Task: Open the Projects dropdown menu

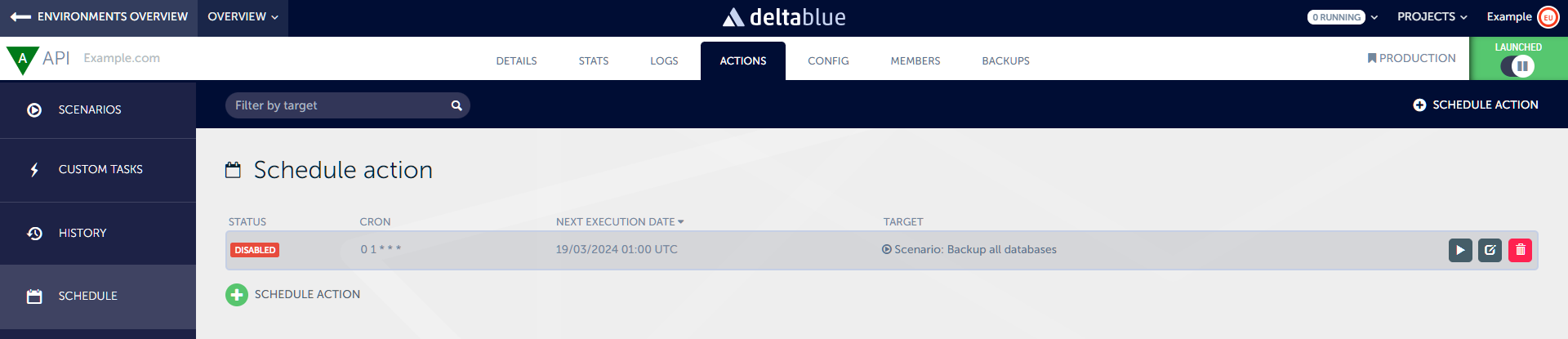Action: (x=1432, y=16)
